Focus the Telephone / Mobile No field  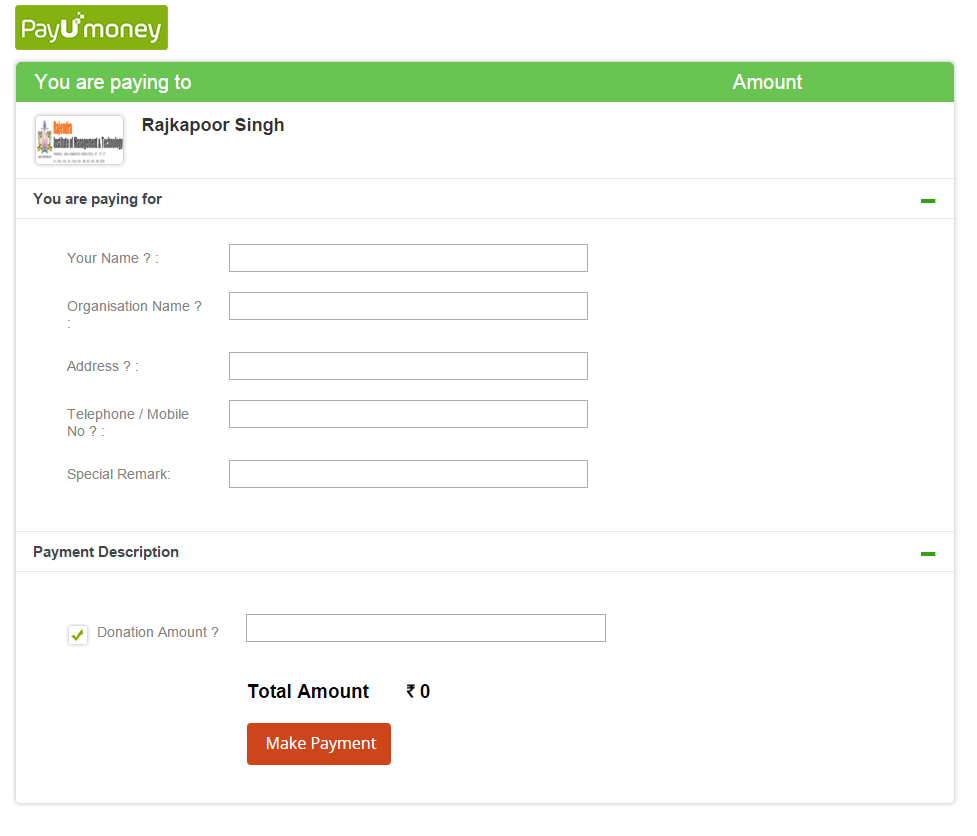click(x=407, y=413)
